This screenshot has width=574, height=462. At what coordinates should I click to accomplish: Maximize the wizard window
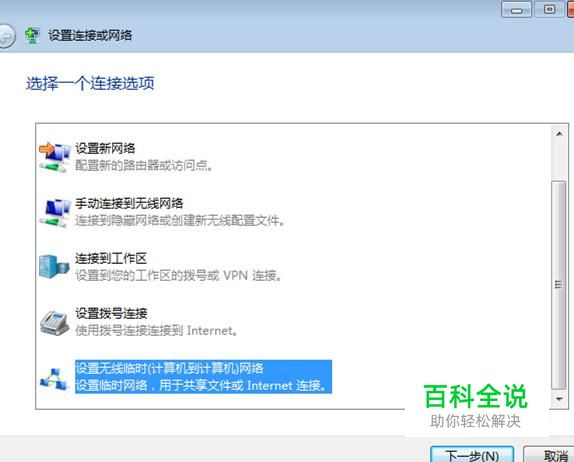pyautogui.click(x=549, y=10)
